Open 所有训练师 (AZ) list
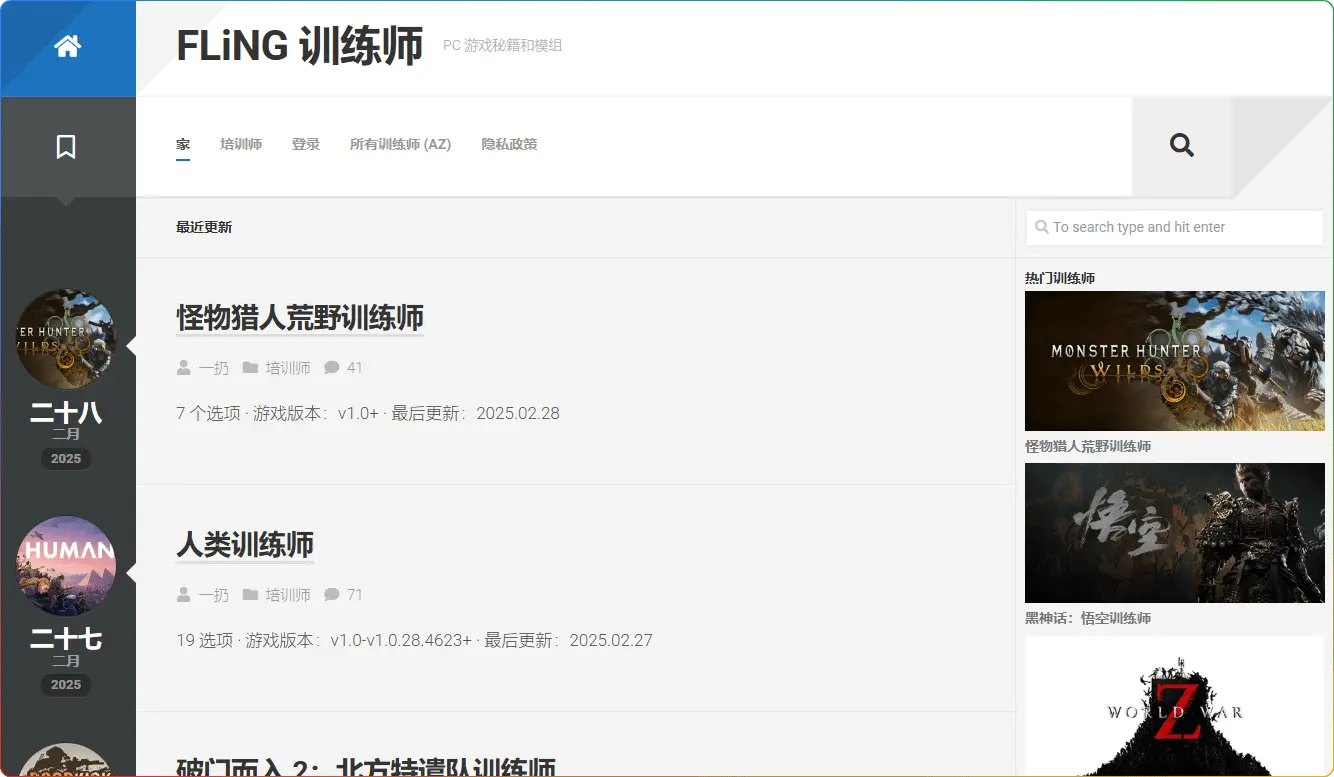The image size is (1334, 777). (400, 144)
